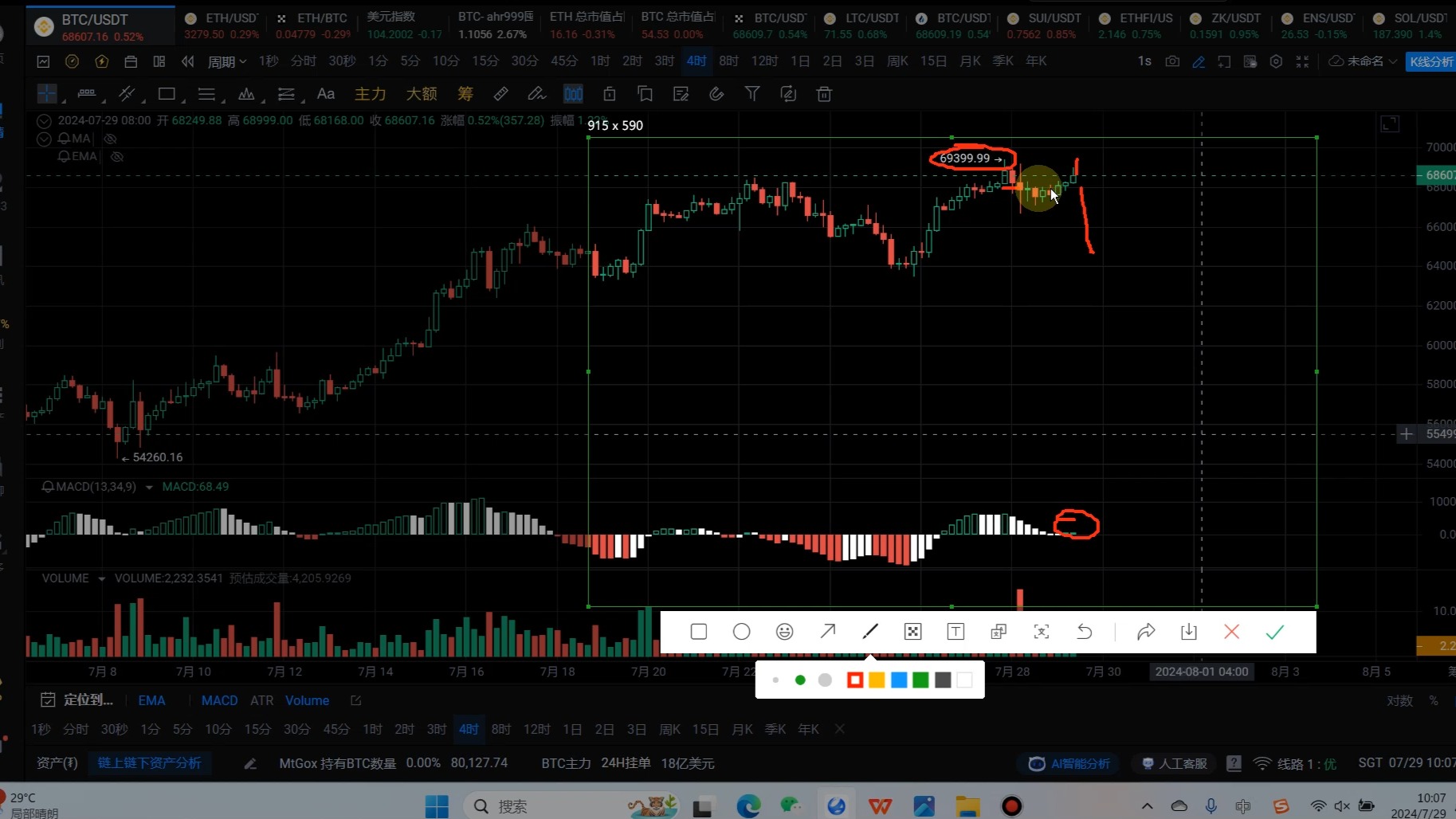
Task: Open the LTC/USDT ticker tab
Action: pos(861,25)
